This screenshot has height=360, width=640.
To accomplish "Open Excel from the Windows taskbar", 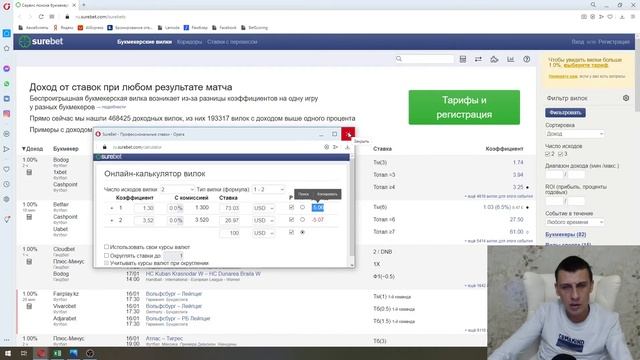I will pos(57,353).
